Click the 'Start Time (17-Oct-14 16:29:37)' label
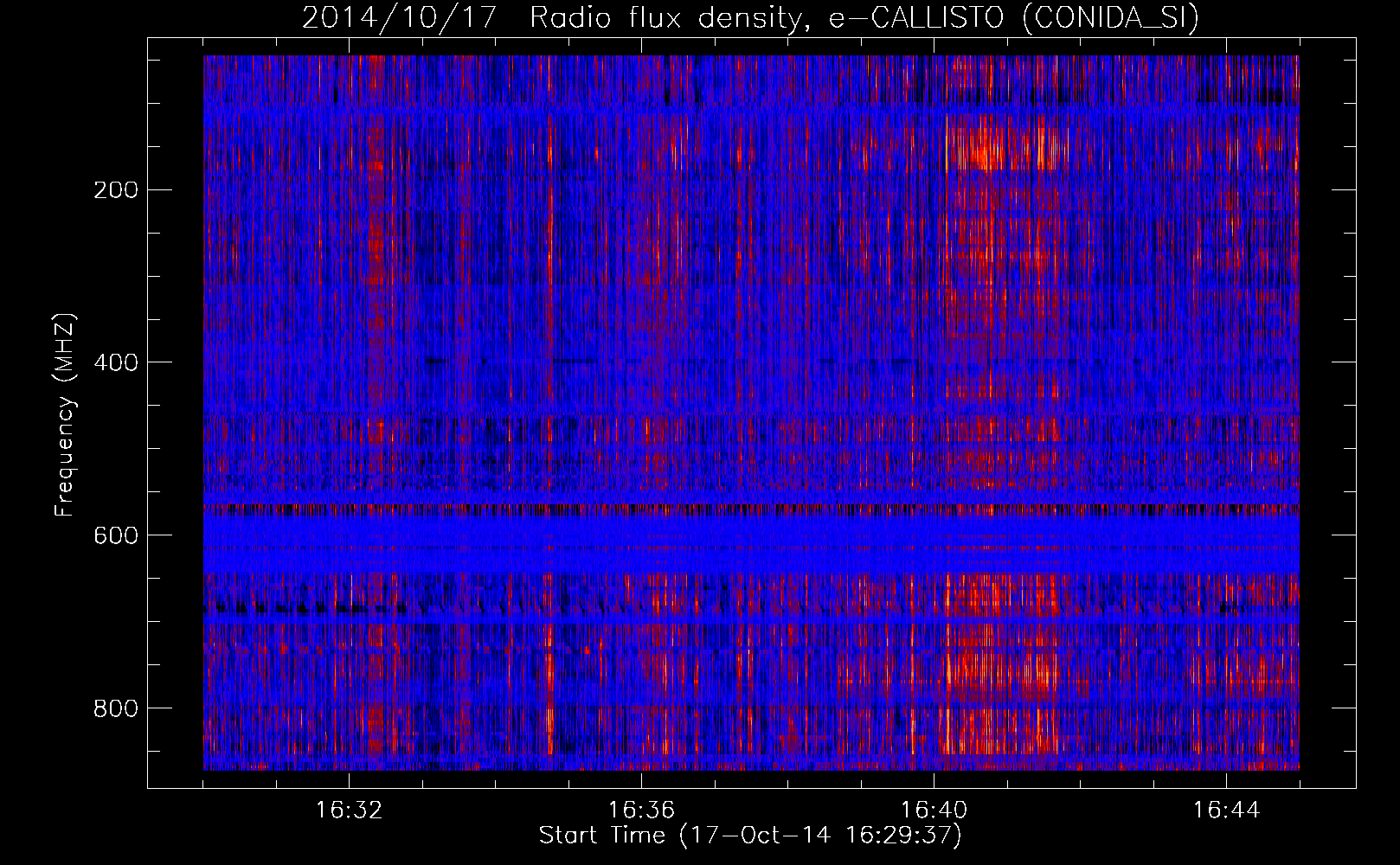The height and width of the screenshot is (865, 1400). (x=750, y=836)
